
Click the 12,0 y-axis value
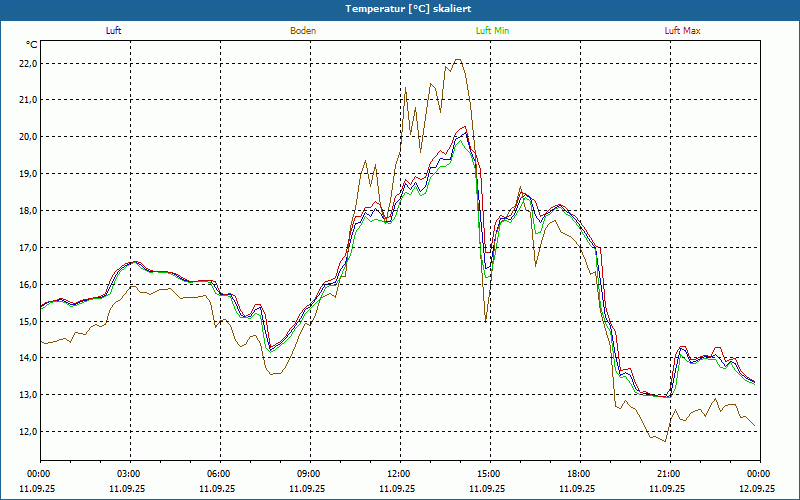coord(27,432)
